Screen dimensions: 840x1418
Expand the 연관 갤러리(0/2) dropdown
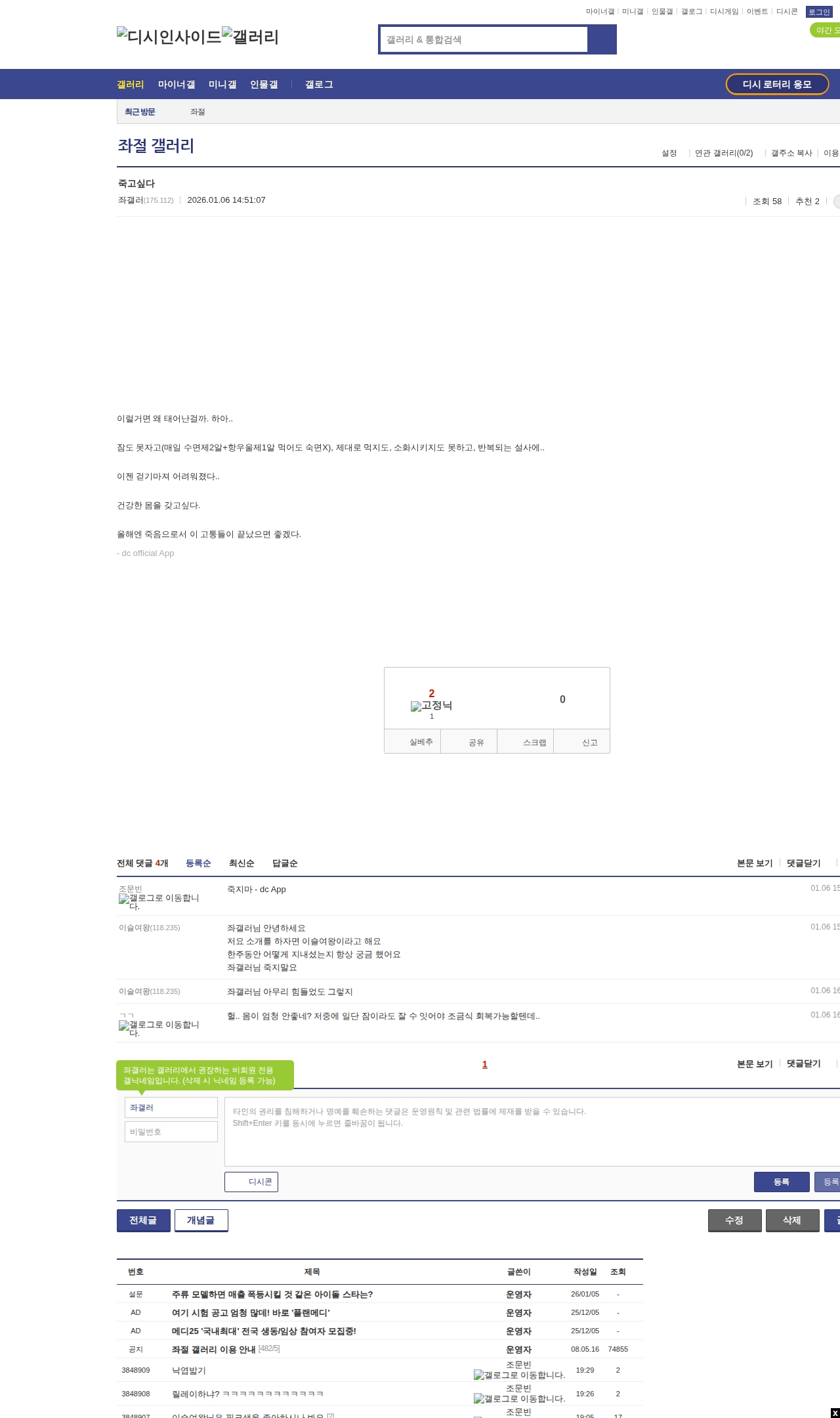(724, 153)
